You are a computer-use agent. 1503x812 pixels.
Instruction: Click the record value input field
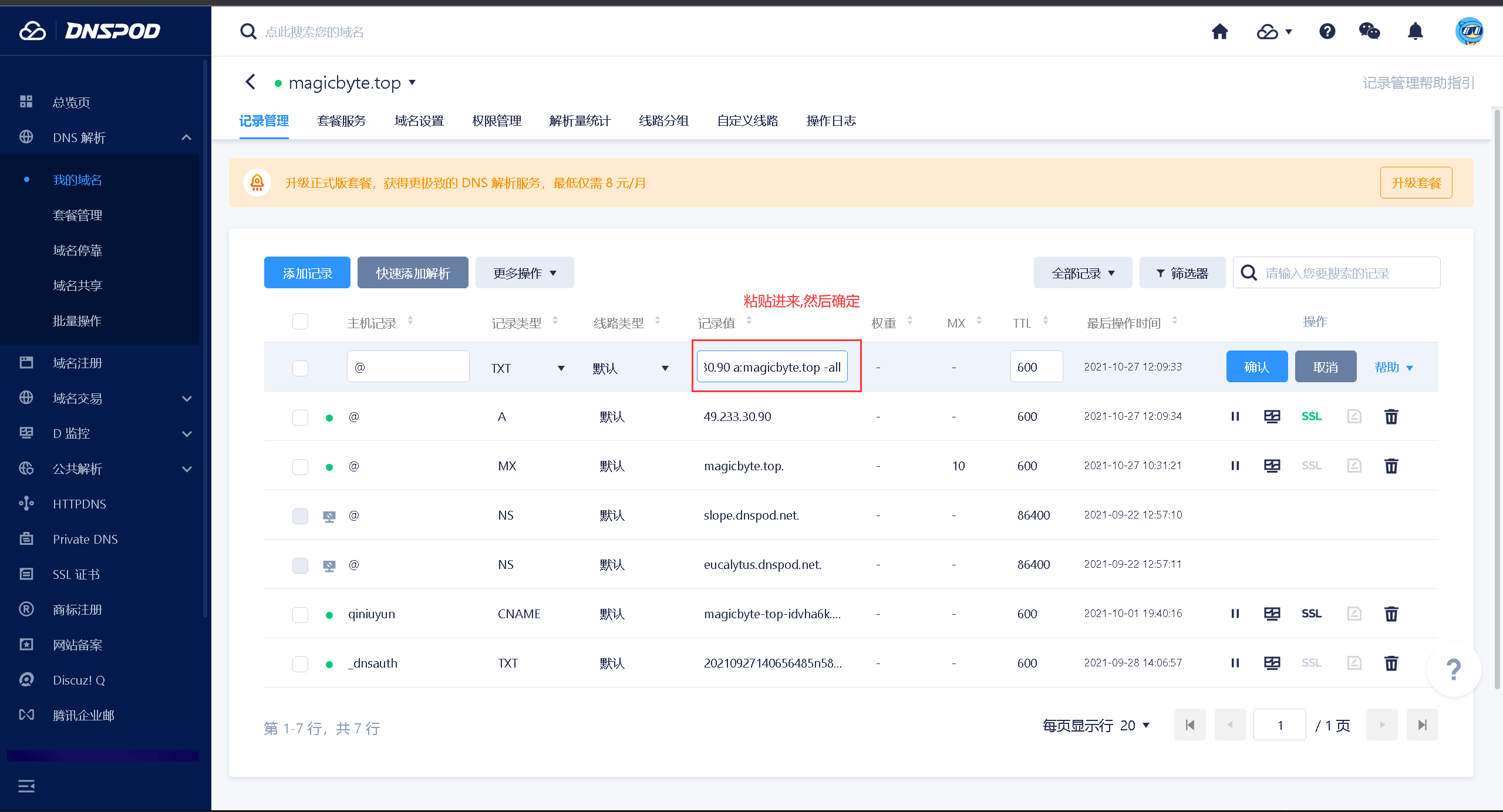tap(772, 366)
